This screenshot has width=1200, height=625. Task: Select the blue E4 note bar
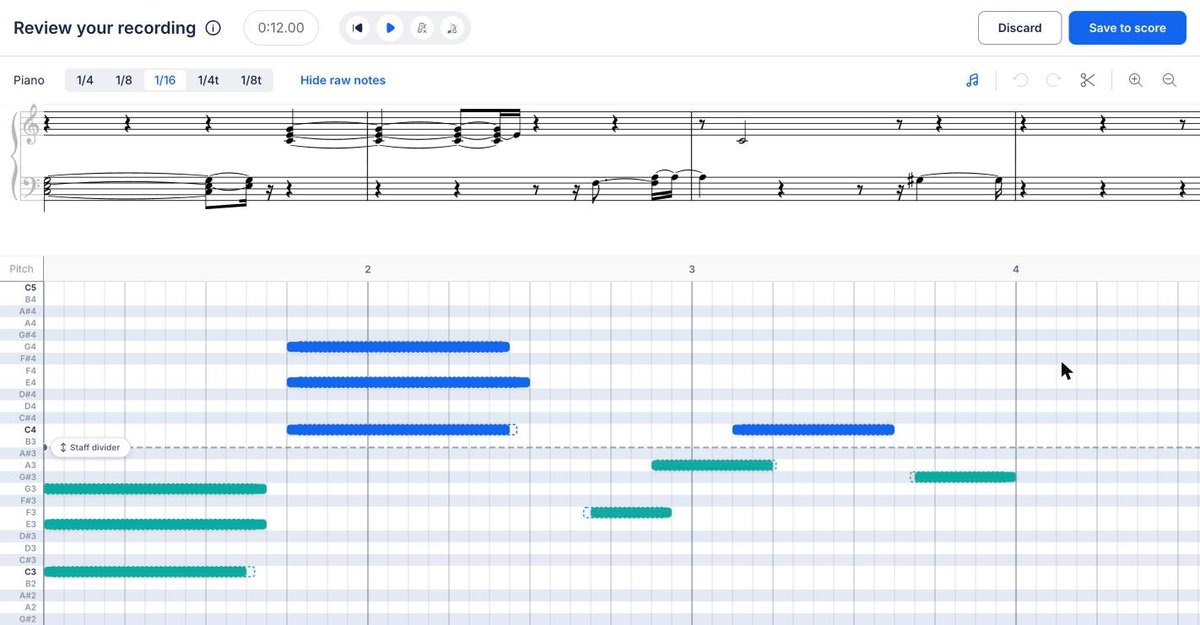point(408,382)
